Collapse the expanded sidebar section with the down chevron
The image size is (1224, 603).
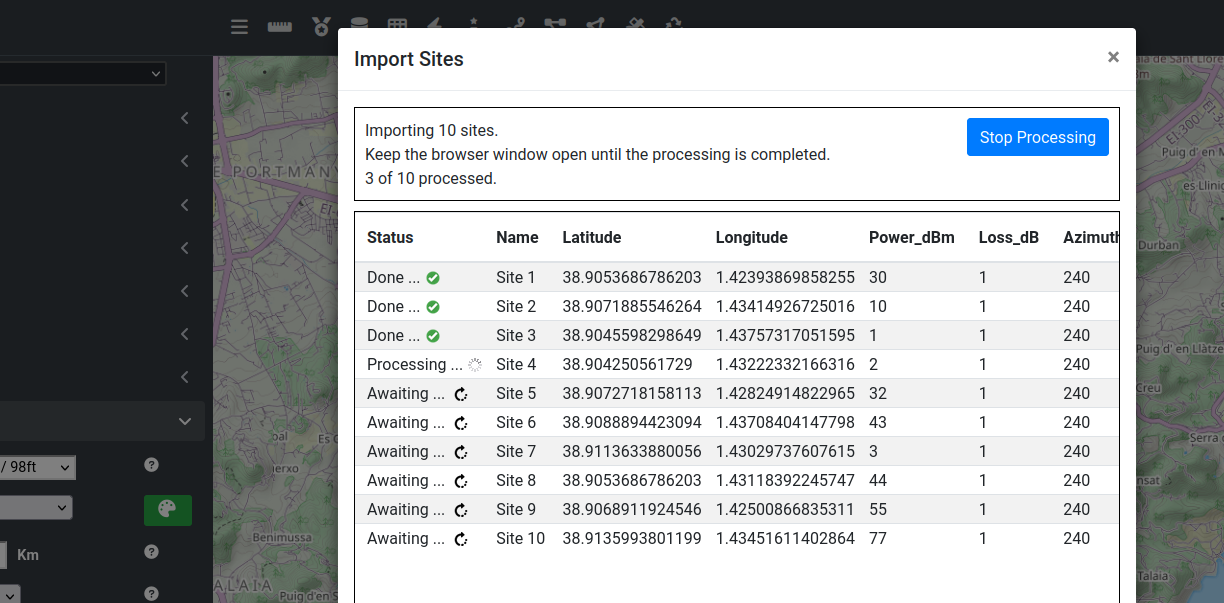(x=185, y=422)
